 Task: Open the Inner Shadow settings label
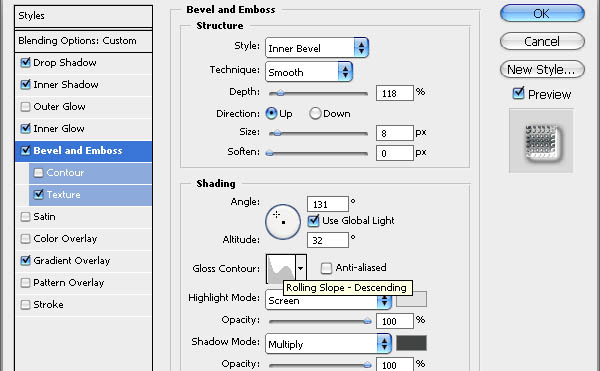click(66, 84)
